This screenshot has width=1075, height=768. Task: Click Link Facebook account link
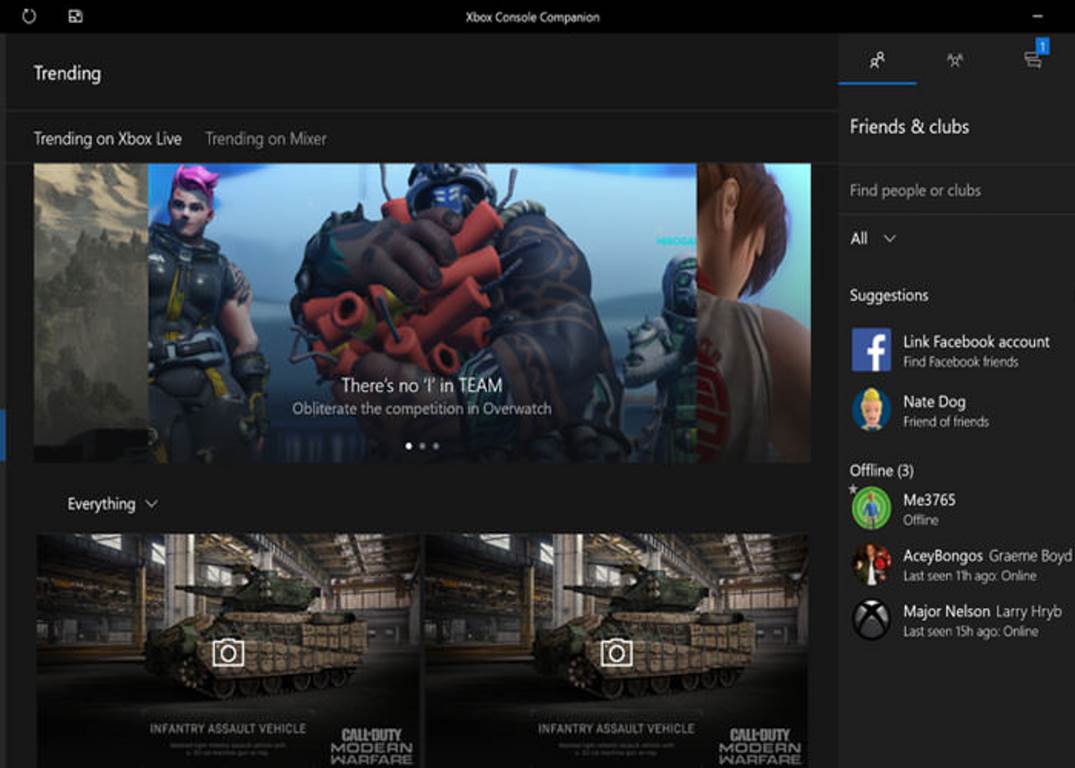pos(976,342)
